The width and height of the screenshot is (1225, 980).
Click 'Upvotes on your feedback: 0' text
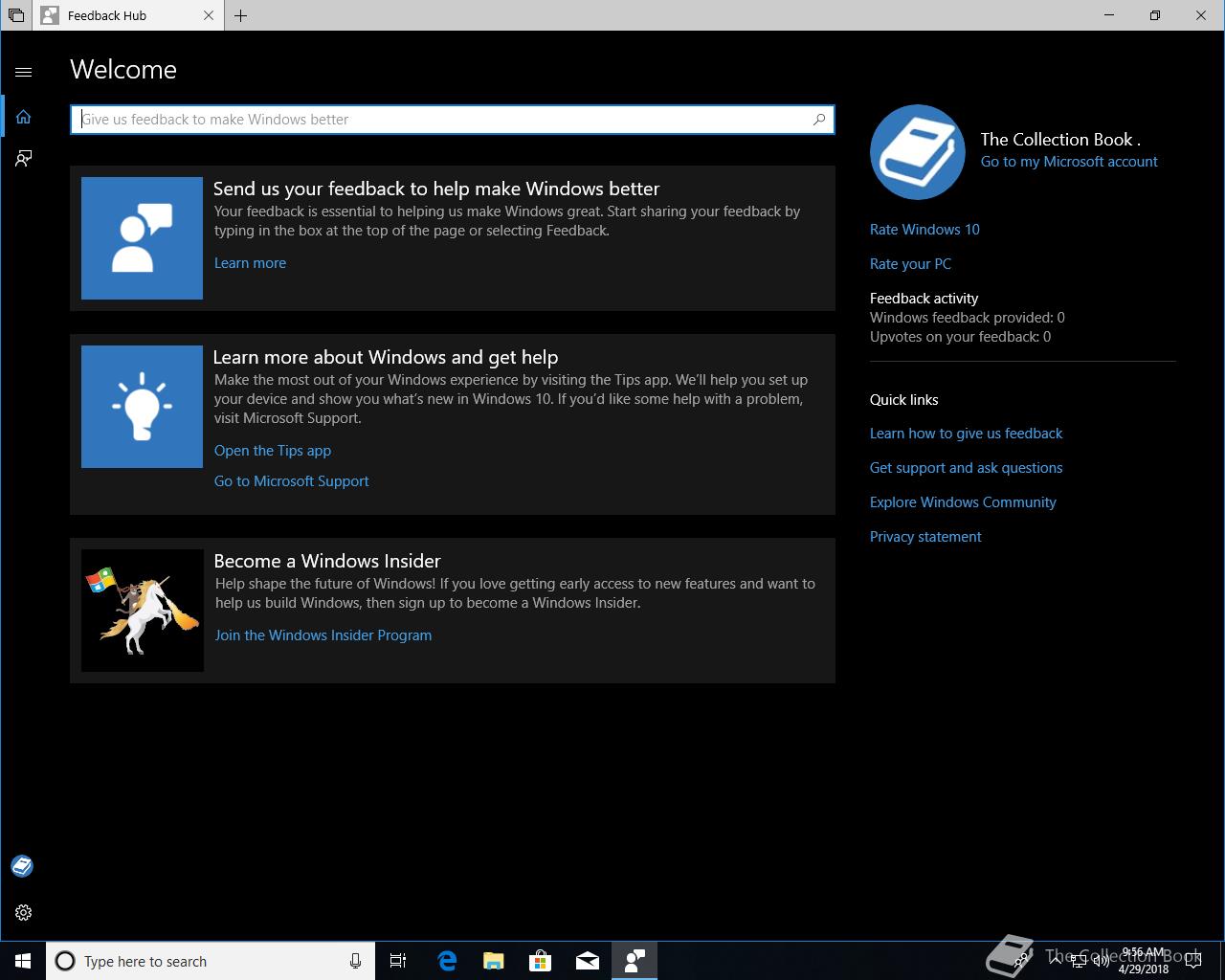[x=960, y=337]
